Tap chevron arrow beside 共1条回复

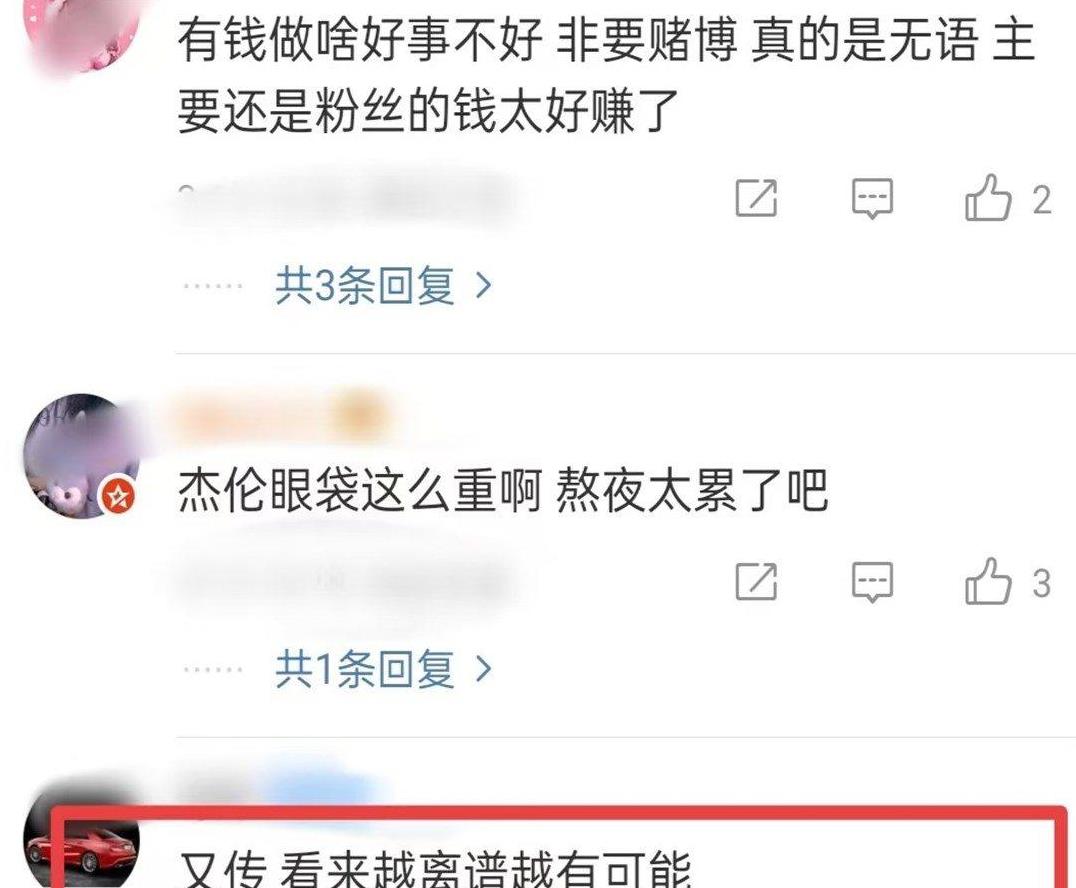483,669
